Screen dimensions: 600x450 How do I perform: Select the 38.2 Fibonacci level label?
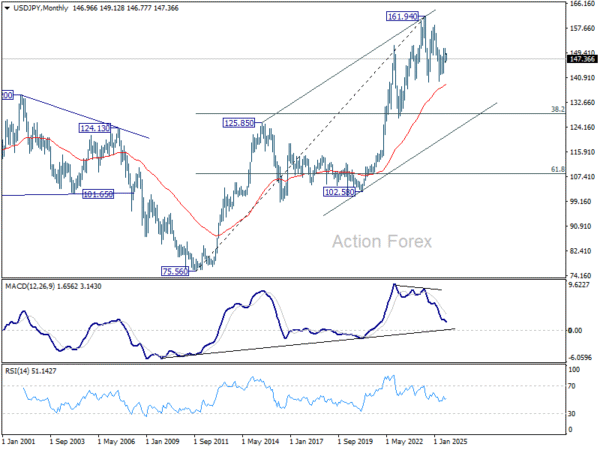(558, 109)
